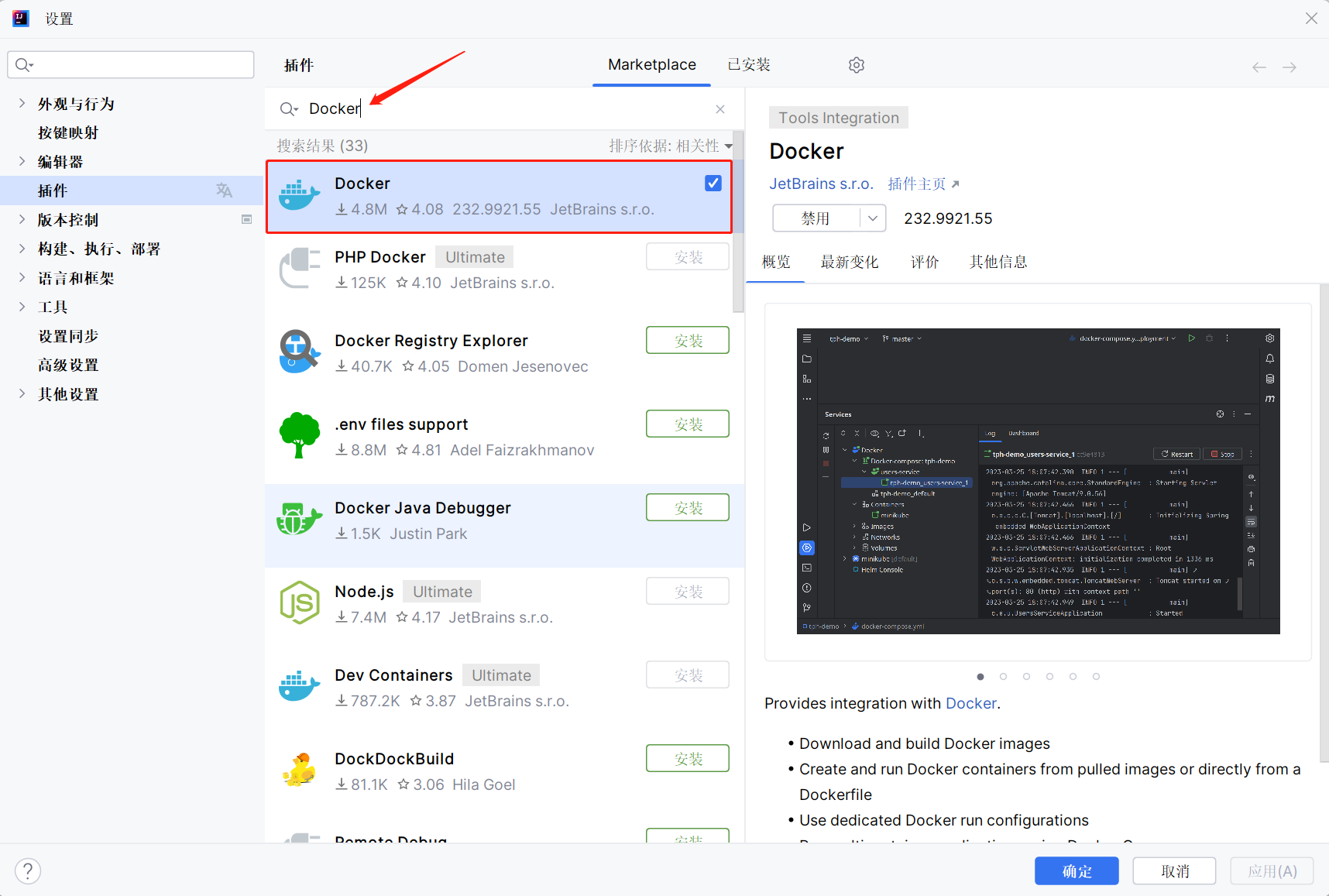Navigate back with the left arrow
1329x896 pixels.
pyautogui.click(x=1259, y=67)
